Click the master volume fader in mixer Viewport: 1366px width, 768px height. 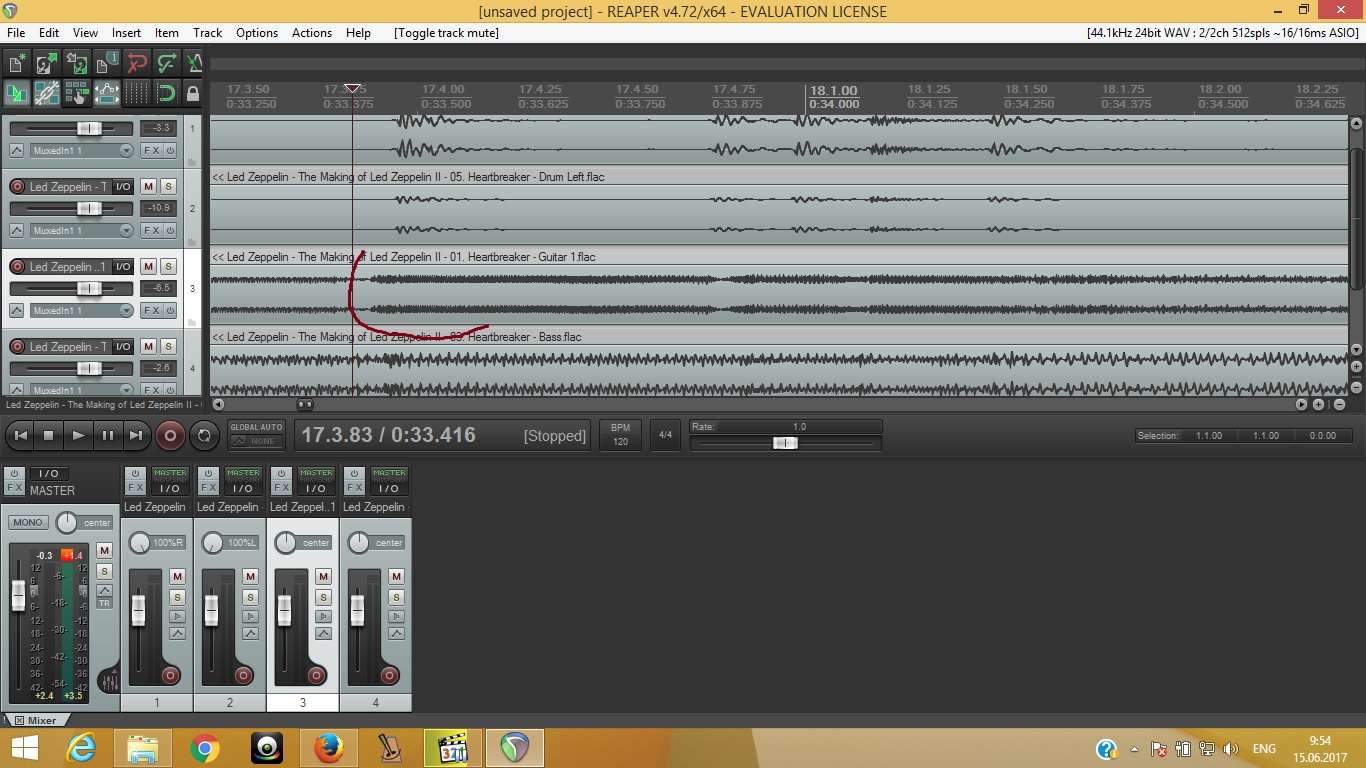(18, 597)
